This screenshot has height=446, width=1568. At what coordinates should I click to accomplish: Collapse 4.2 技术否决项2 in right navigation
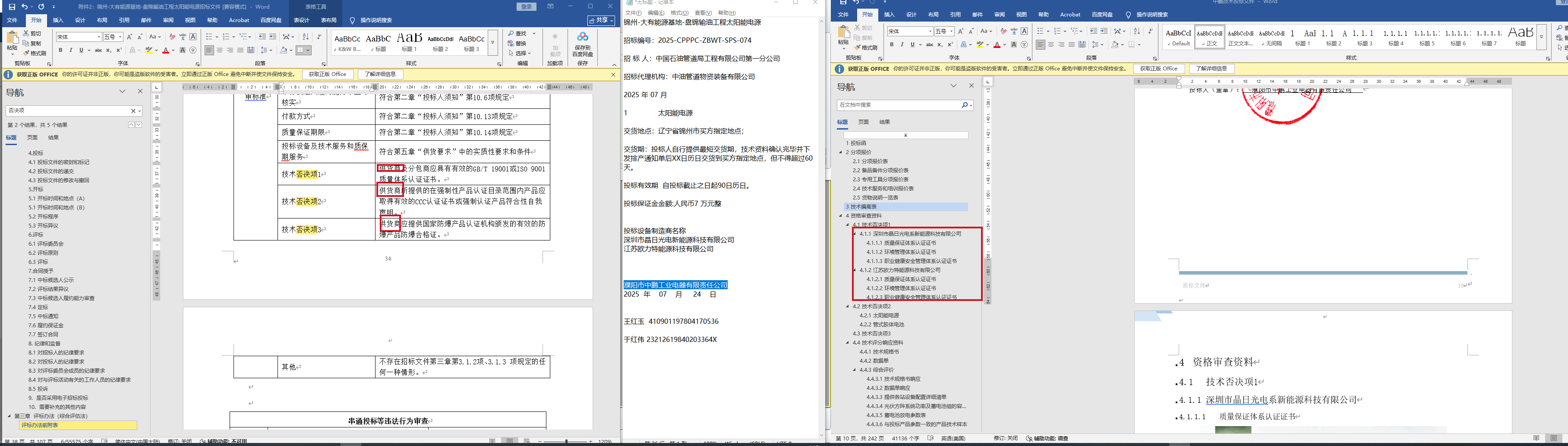click(848, 307)
